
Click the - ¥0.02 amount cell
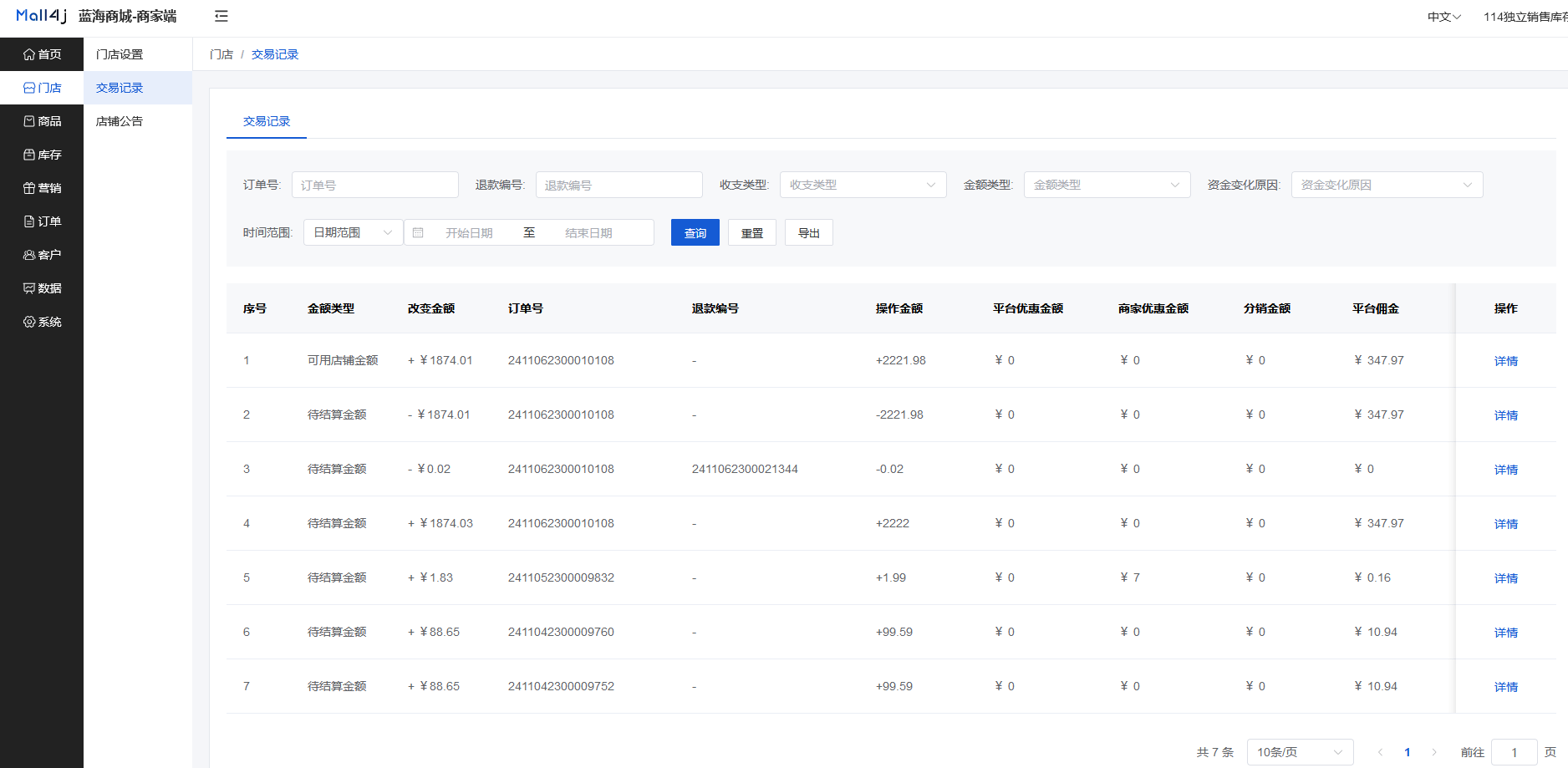click(x=430, y=469)
